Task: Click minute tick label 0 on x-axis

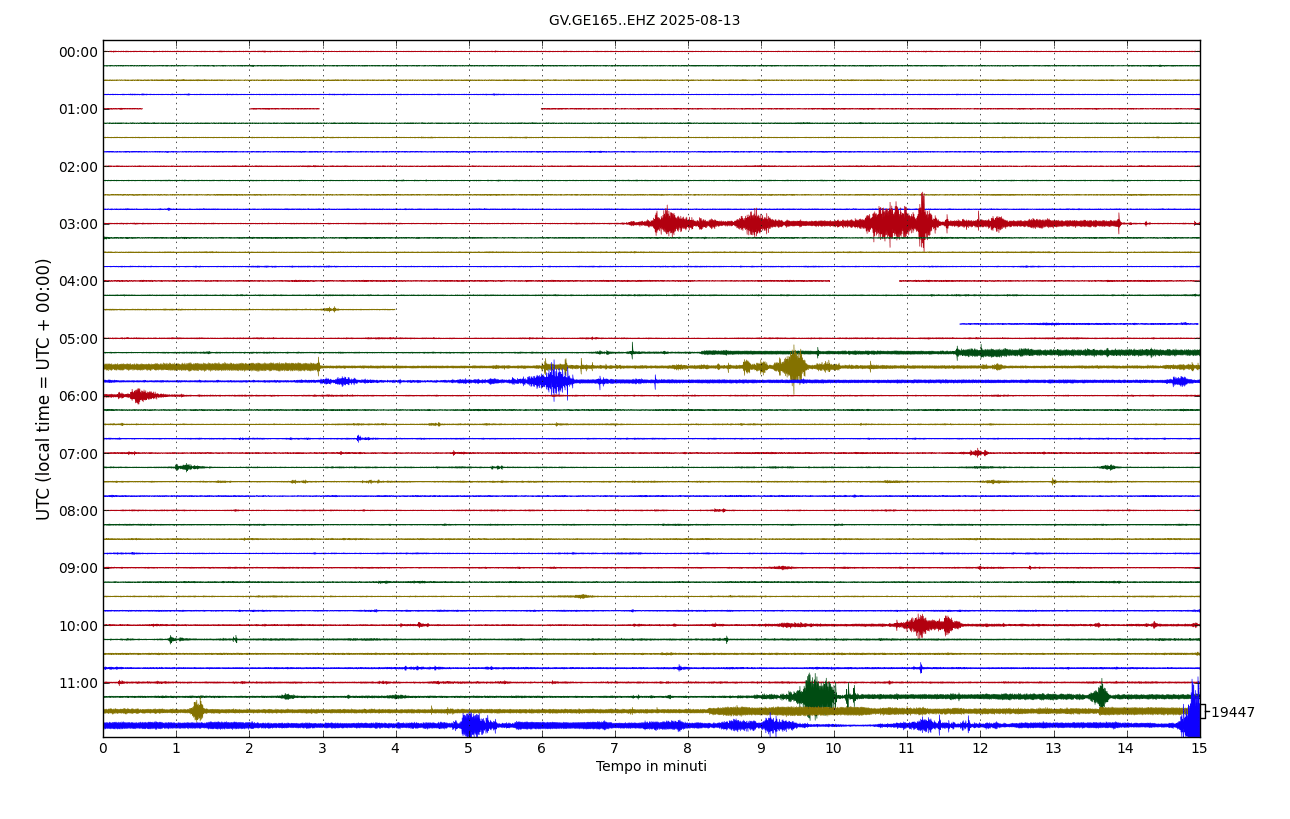Action: point(103,748)
